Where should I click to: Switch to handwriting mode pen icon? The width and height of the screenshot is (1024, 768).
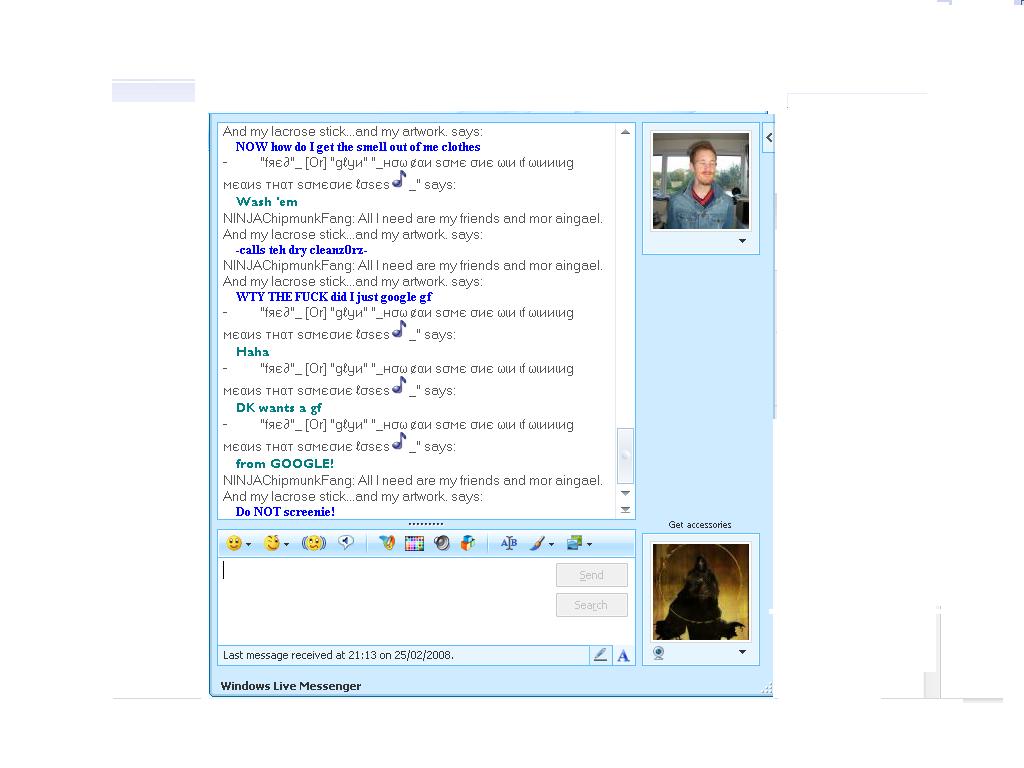600,655
